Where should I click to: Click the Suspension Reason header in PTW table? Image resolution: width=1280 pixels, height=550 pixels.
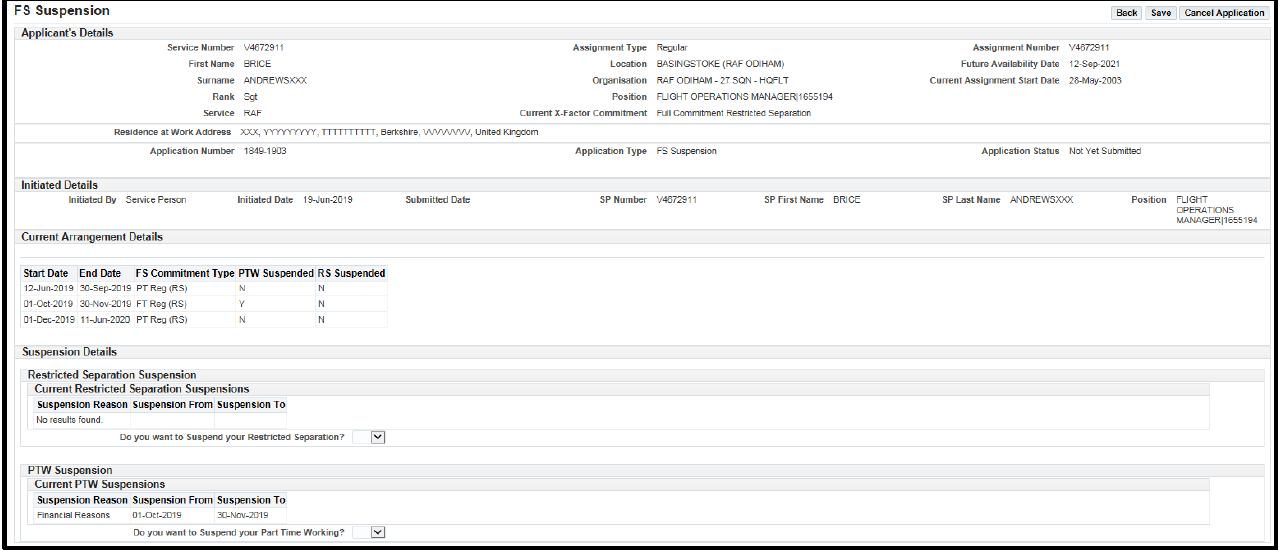(82, 500)
